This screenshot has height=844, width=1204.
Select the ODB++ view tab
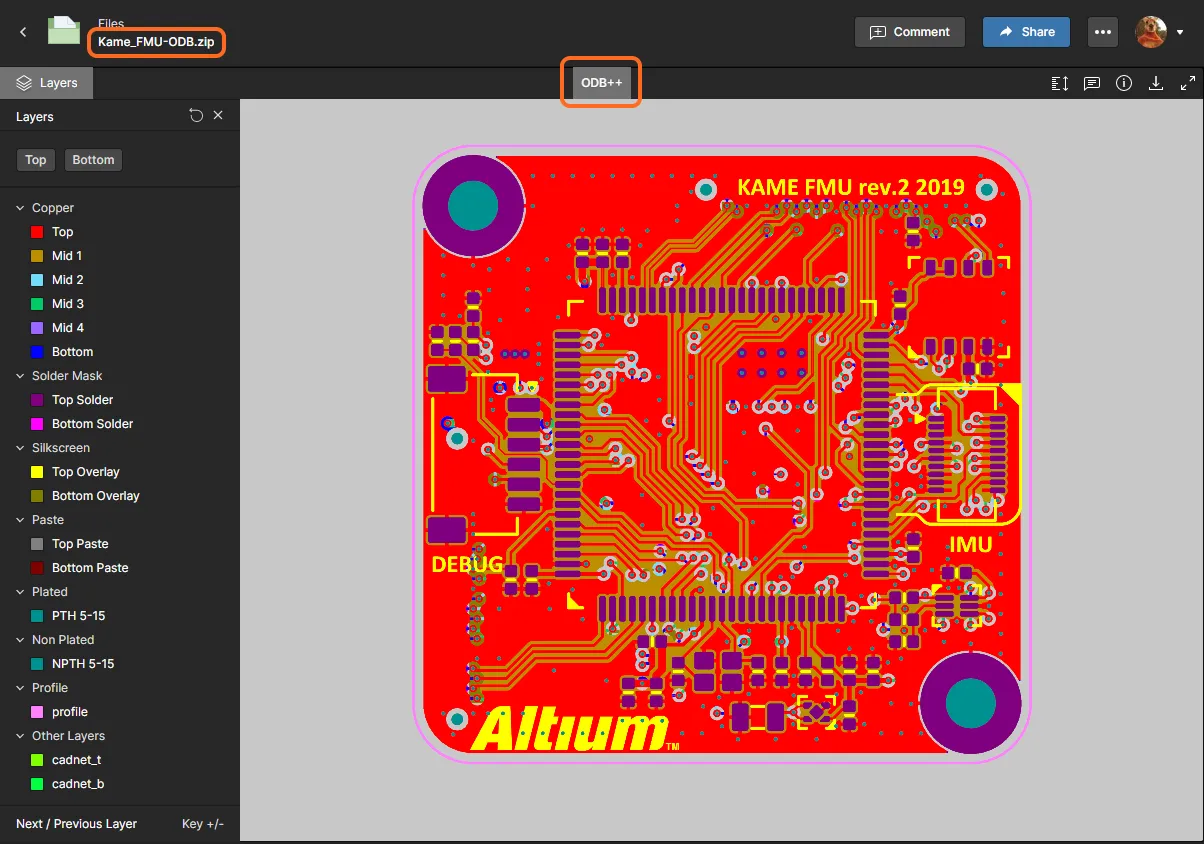point(601,83)
